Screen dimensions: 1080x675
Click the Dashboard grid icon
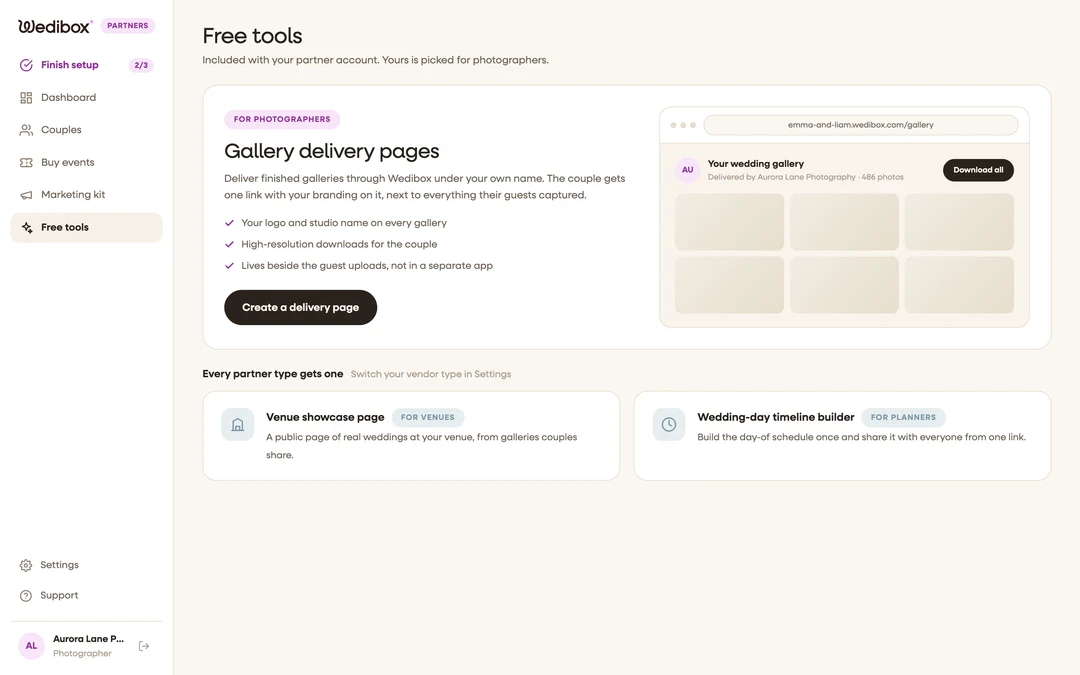pos(26,98)
